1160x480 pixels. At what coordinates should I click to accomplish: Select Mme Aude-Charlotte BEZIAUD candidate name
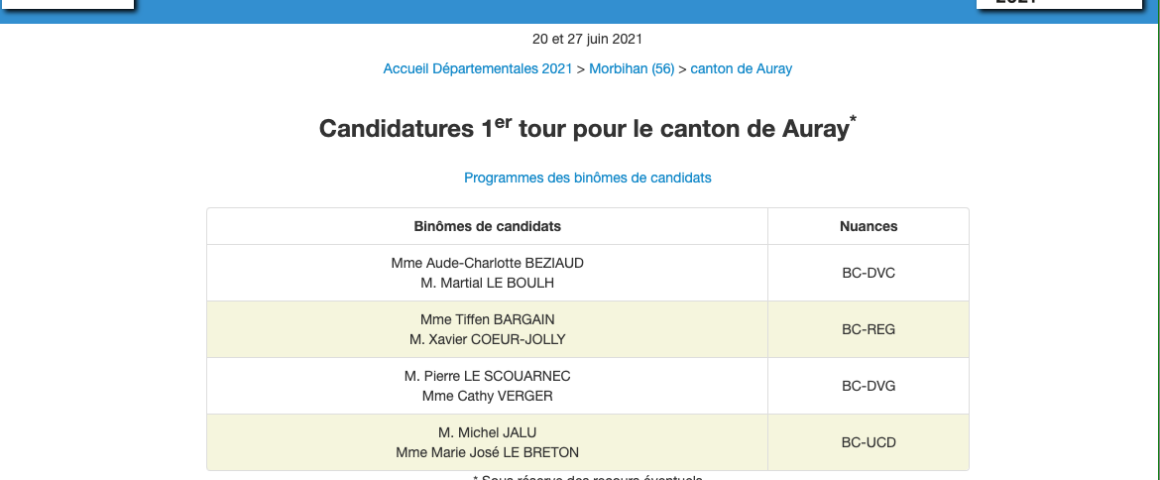(x=487, y=263)
